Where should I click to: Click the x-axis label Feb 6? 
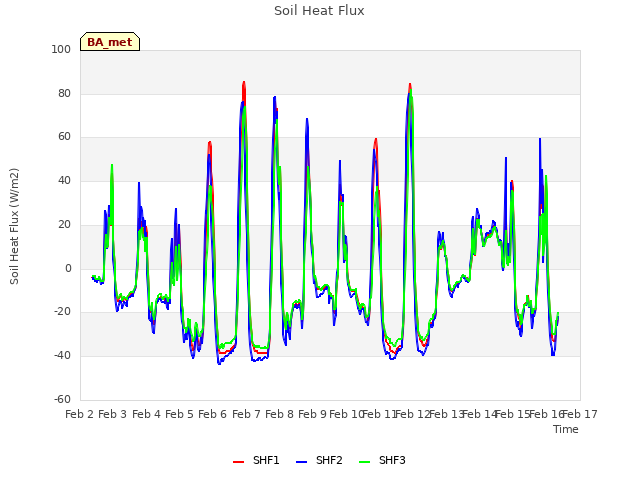(212, 414)
